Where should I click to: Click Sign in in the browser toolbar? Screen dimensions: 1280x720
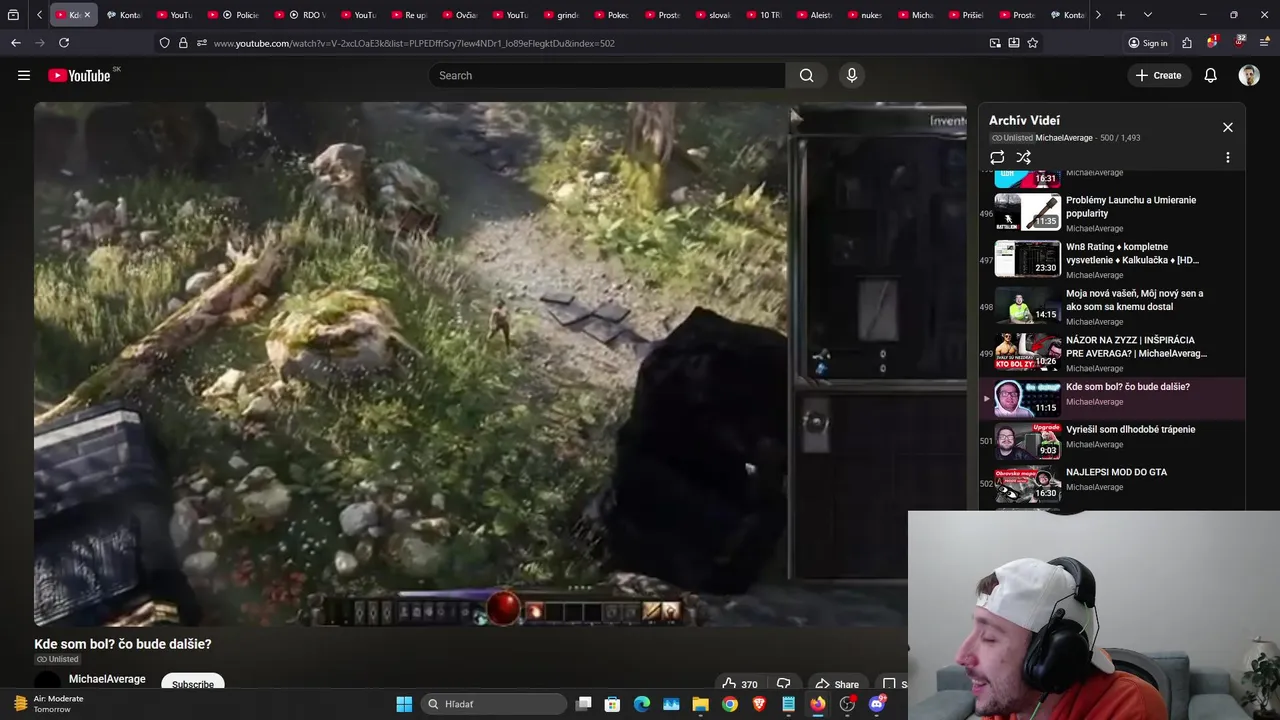(x=1147, y=43)
